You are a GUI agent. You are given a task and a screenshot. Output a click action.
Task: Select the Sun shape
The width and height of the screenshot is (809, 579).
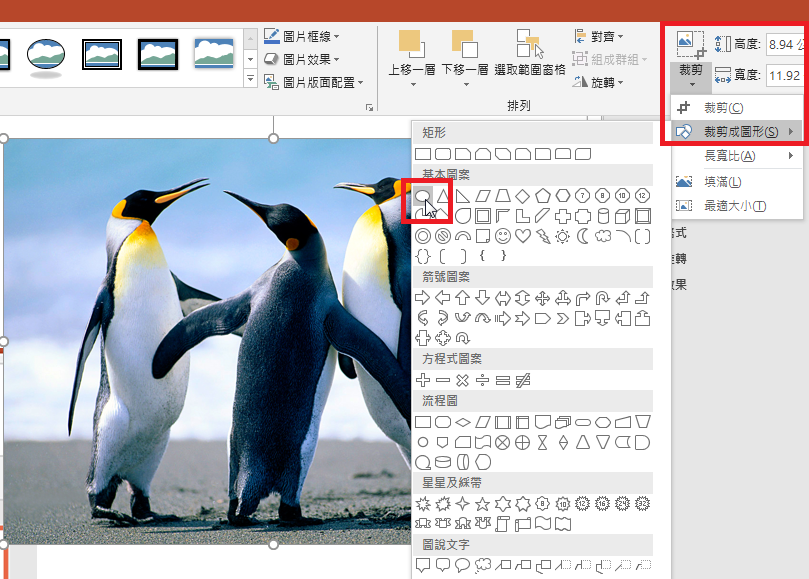[562, 236]
